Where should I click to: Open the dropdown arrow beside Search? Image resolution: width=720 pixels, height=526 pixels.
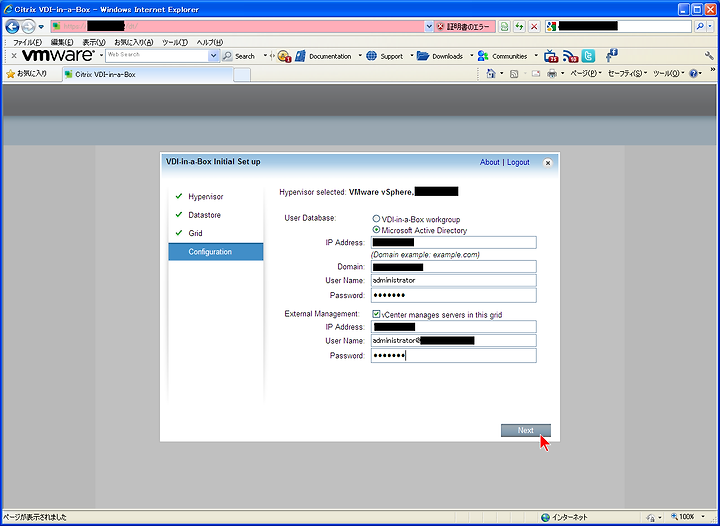tap(265, 56)
